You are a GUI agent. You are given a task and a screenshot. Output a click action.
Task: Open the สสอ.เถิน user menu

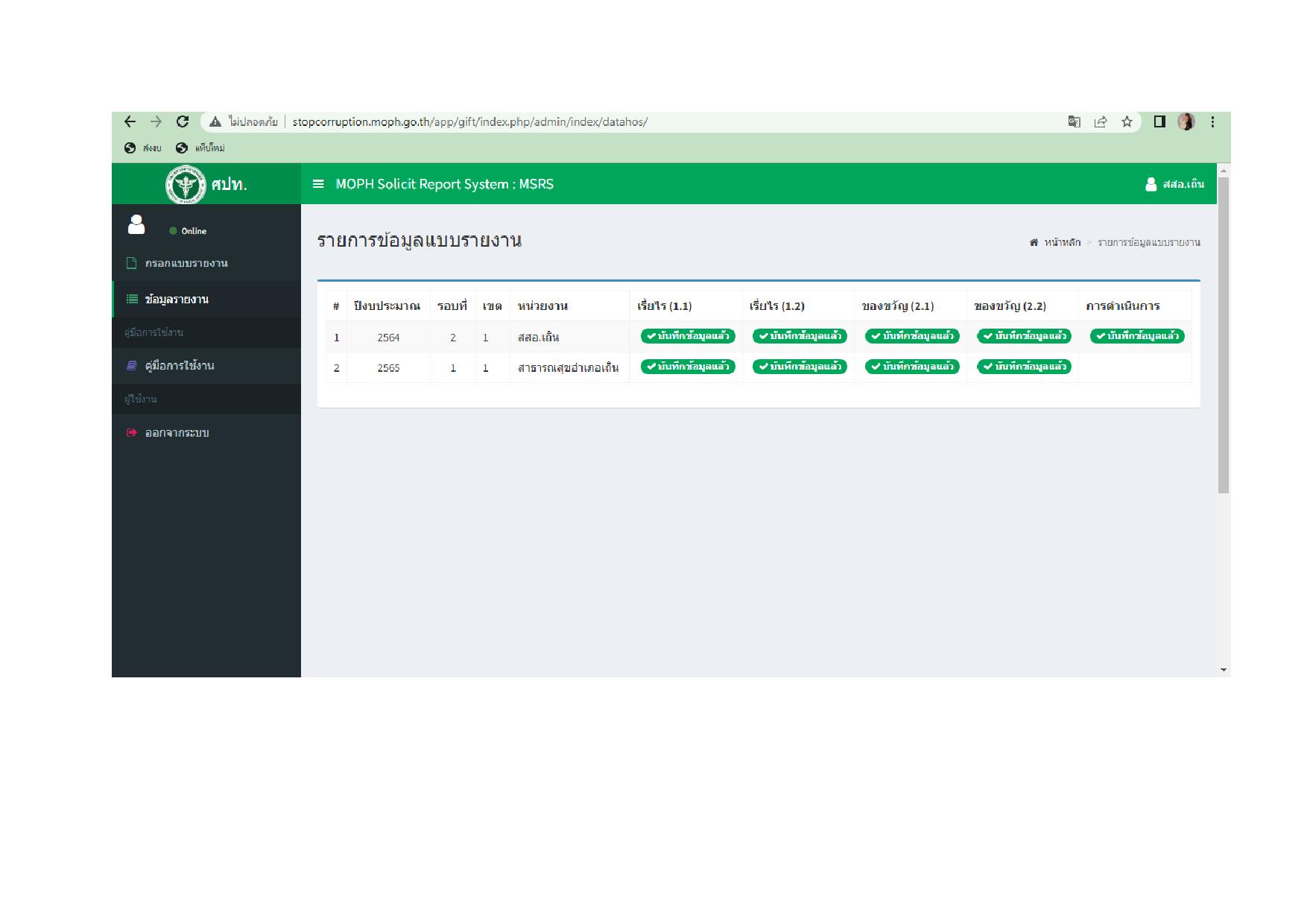(1174, 184)
